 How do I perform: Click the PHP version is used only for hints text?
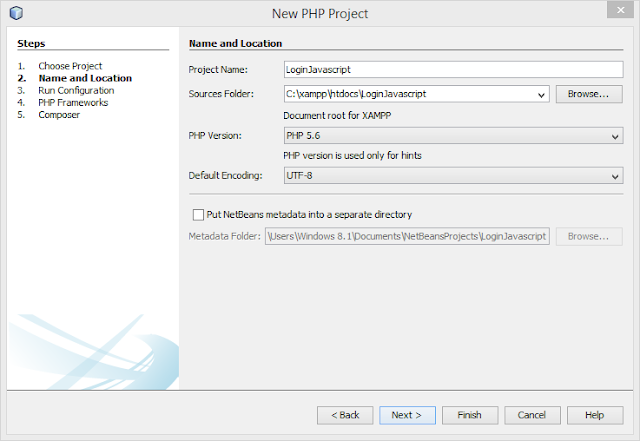[352, 156]
